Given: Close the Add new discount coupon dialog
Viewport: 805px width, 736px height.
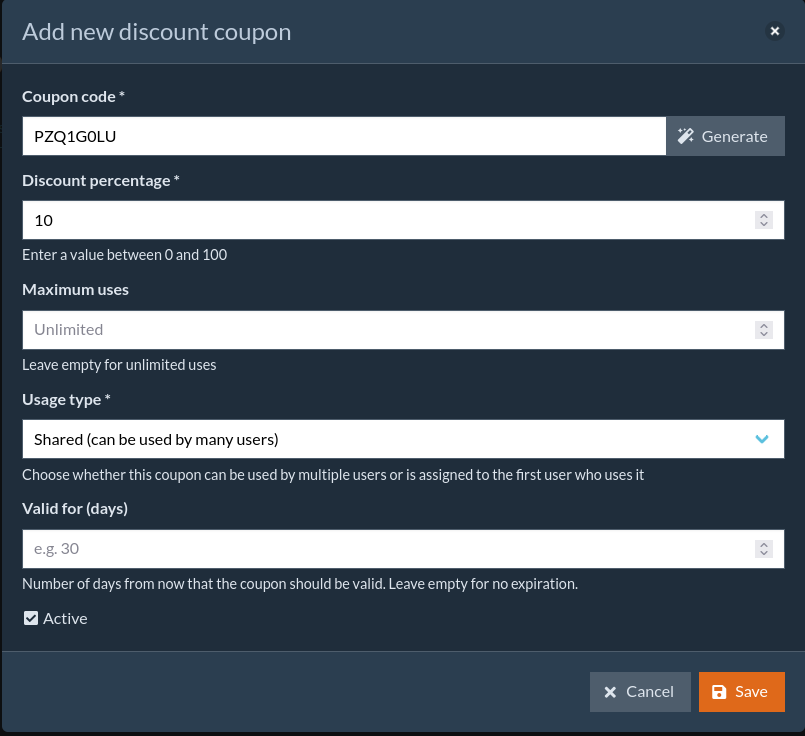Looking at the screenshot, I should coord(775,31).
